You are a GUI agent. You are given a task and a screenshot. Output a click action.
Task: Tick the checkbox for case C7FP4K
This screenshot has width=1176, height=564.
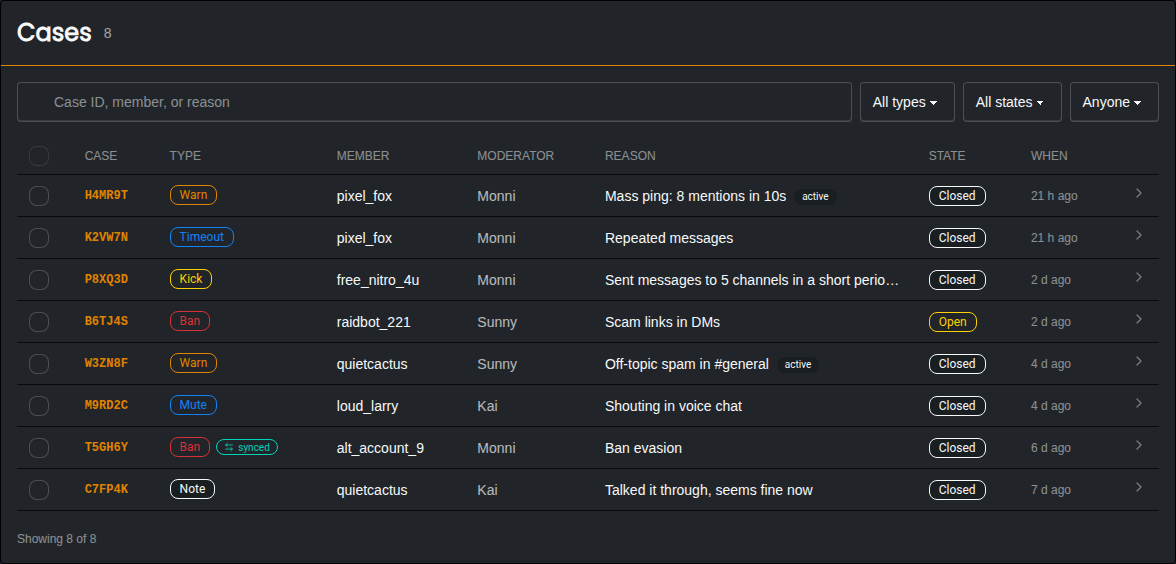(x=39, y=490)
